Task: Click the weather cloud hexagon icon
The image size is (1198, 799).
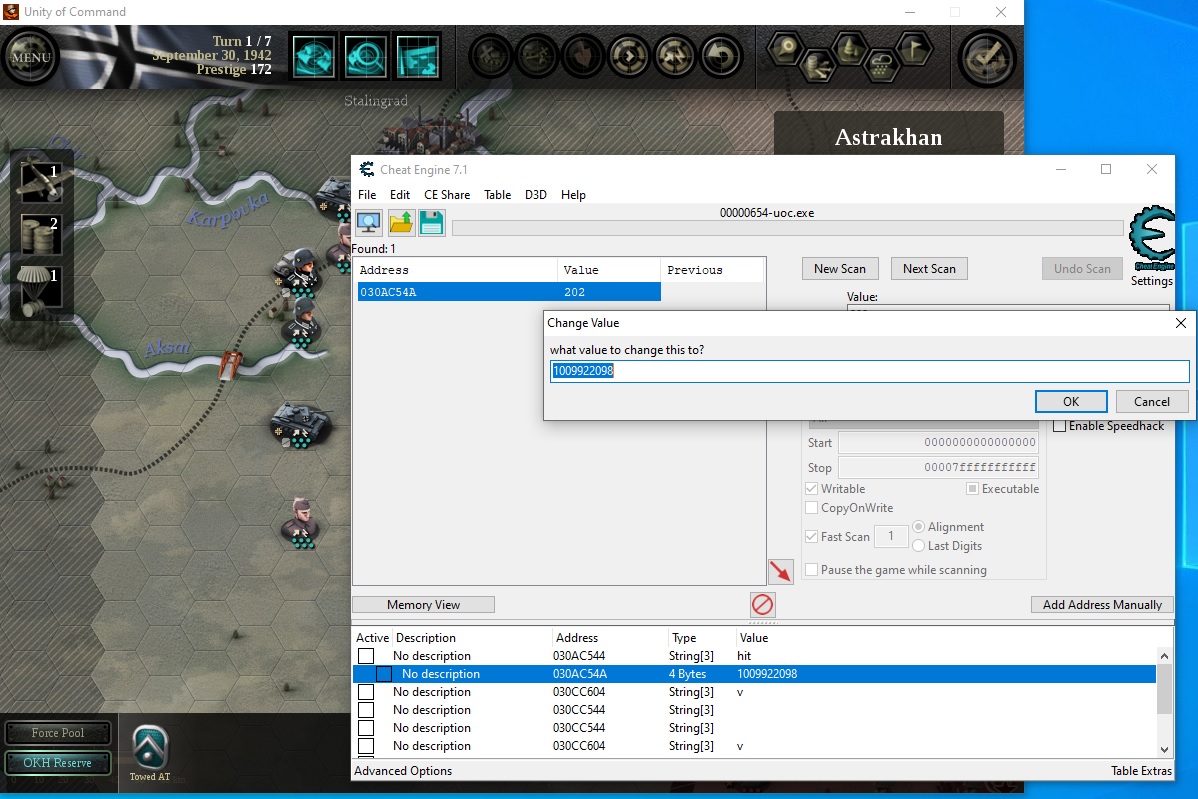Action: point(881,65)
